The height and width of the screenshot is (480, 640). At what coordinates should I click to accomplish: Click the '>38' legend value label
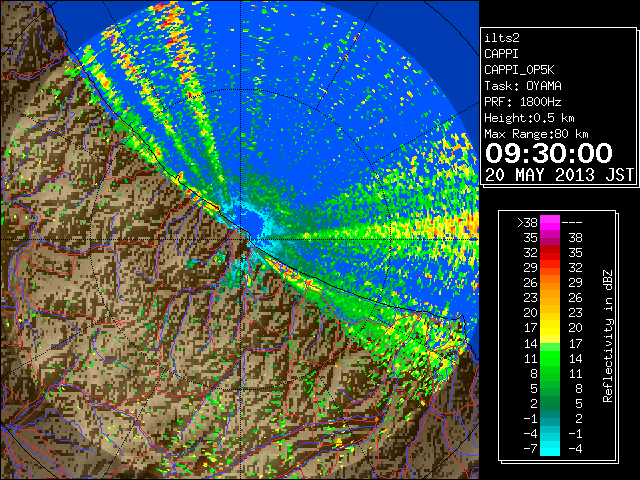(527, 222)
